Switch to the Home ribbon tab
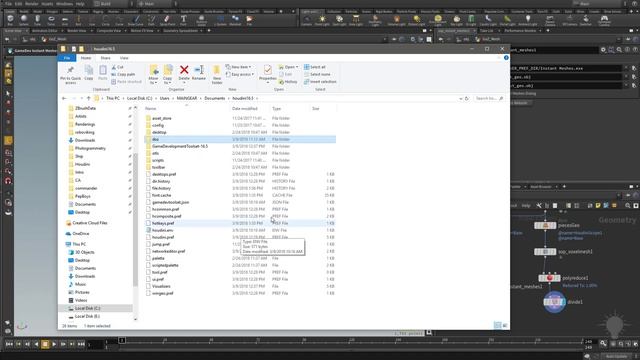 86,58
